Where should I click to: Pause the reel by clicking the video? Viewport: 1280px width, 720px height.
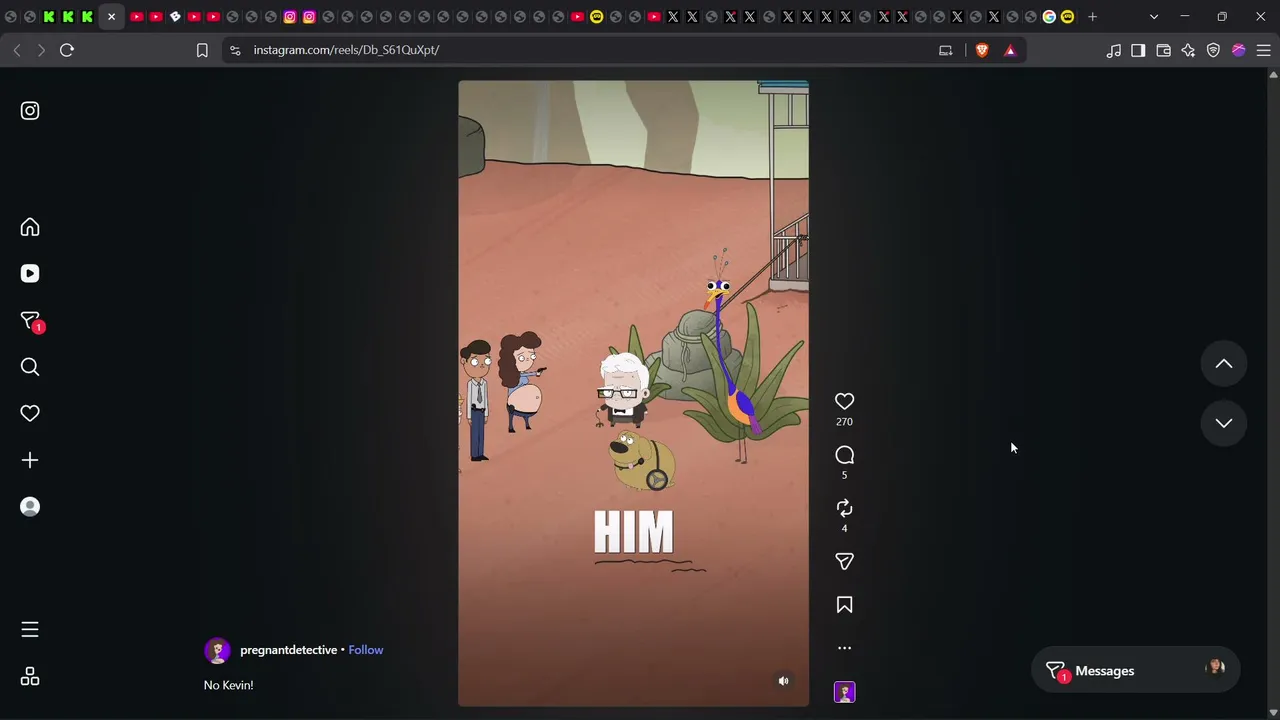[633, 393]
